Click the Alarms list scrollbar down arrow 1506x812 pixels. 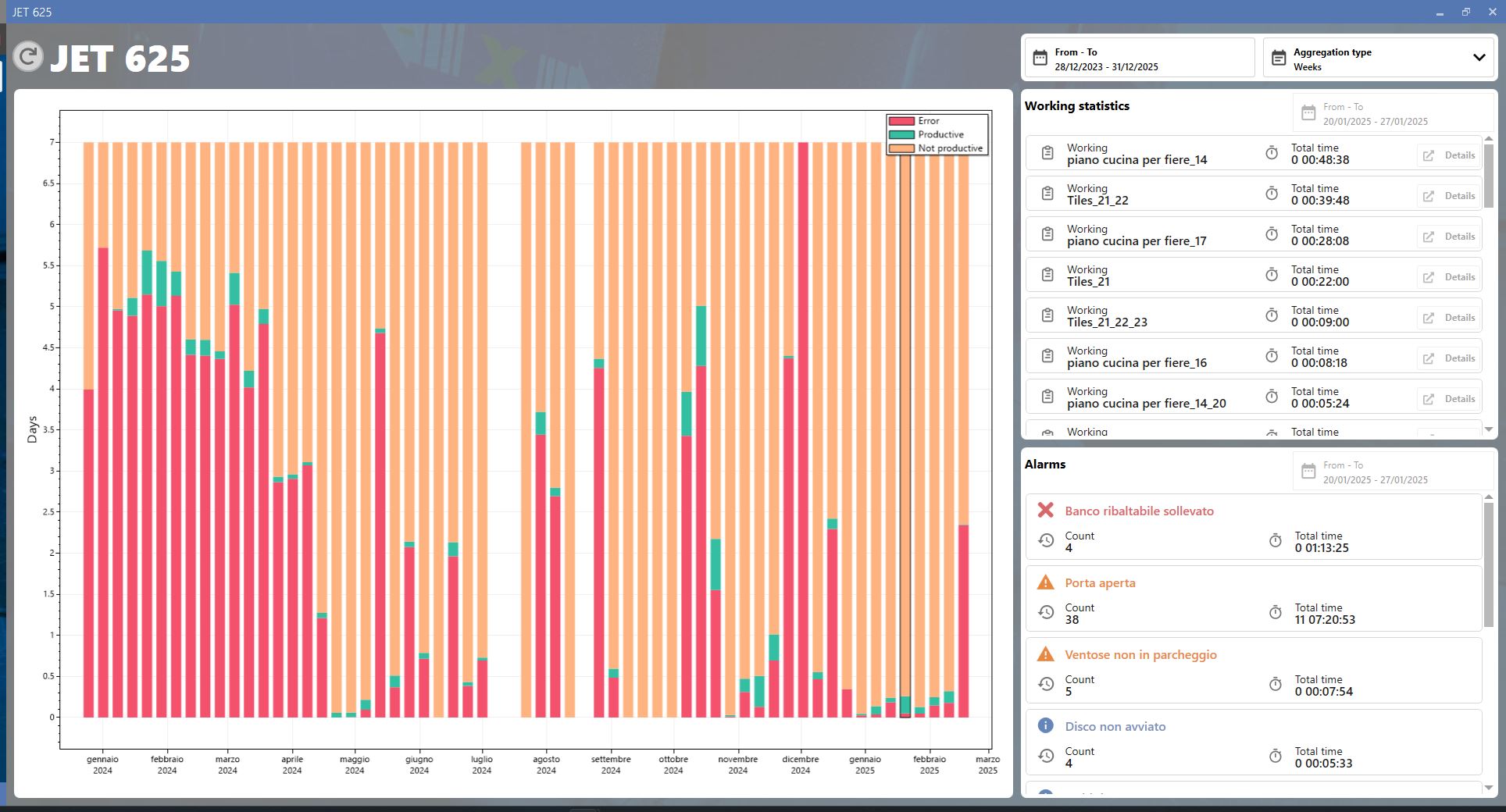(x=1488, y=788)
